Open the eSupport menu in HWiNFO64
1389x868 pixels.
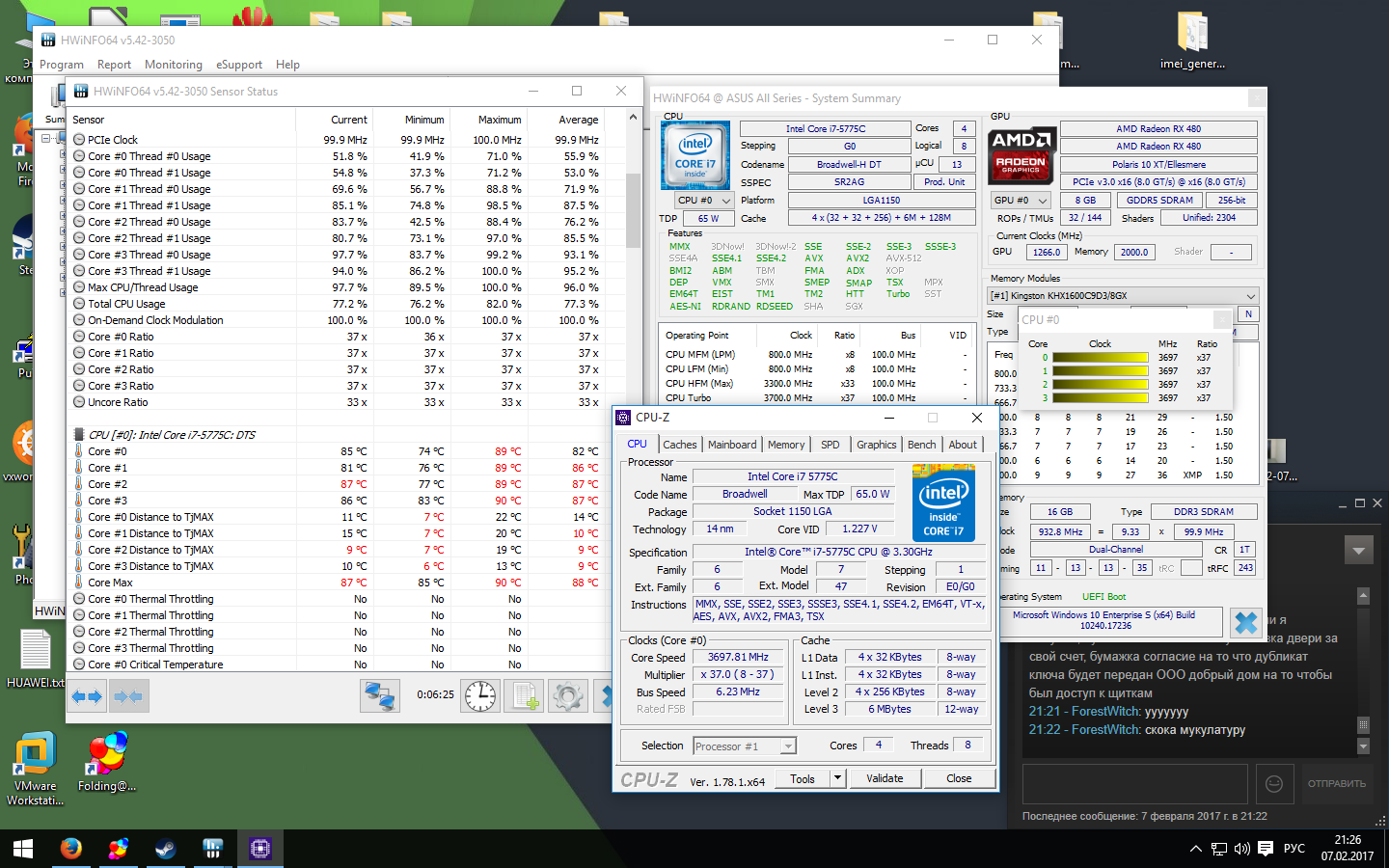[239, 65]
